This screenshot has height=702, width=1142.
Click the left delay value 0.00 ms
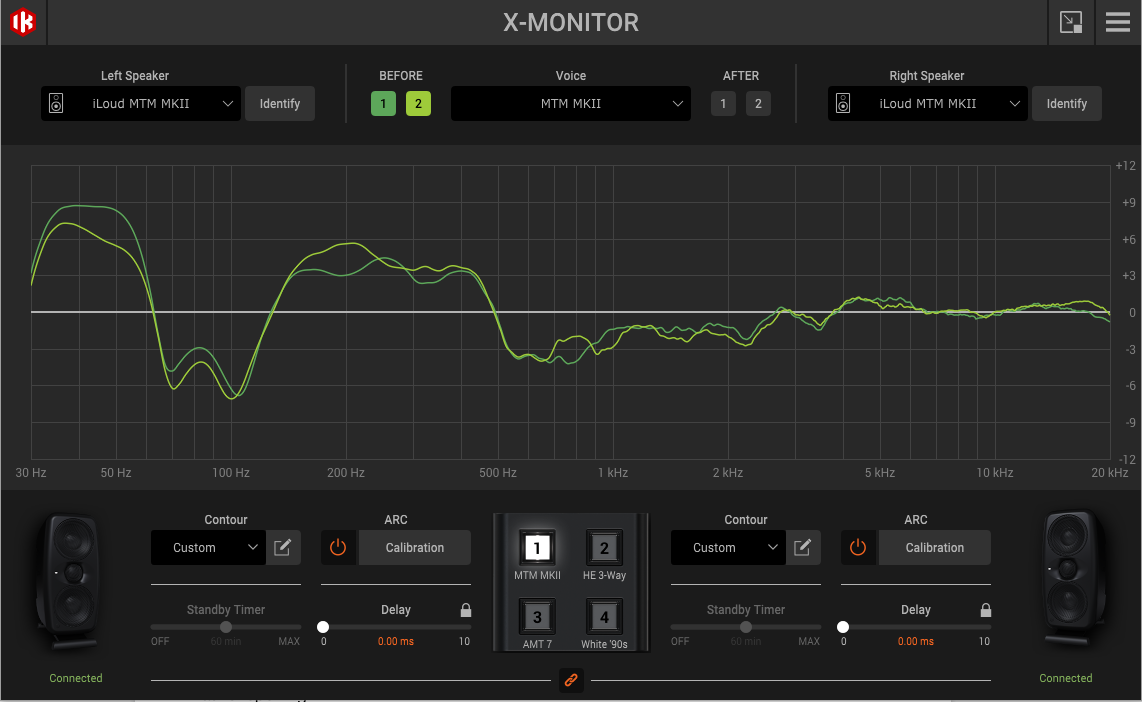click(x=395, y=642)
